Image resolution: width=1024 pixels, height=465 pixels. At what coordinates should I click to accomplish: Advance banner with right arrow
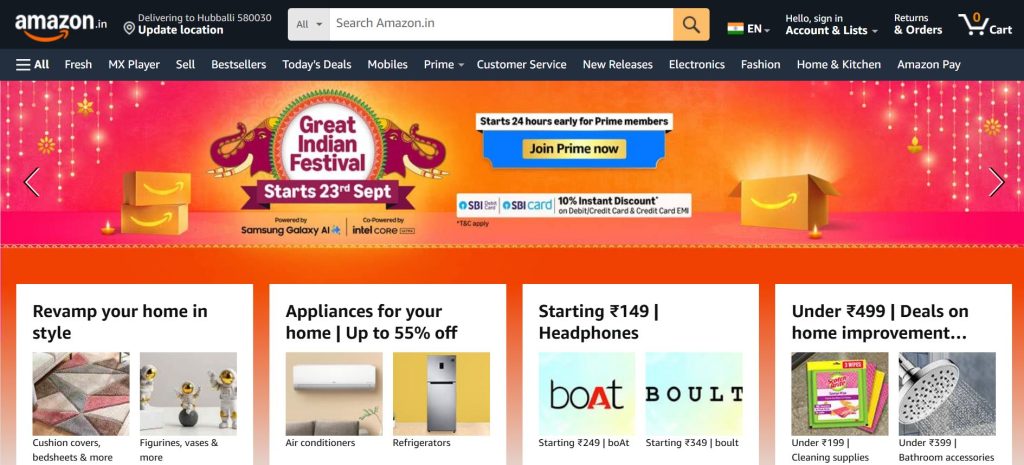click(x=996, y=182)
